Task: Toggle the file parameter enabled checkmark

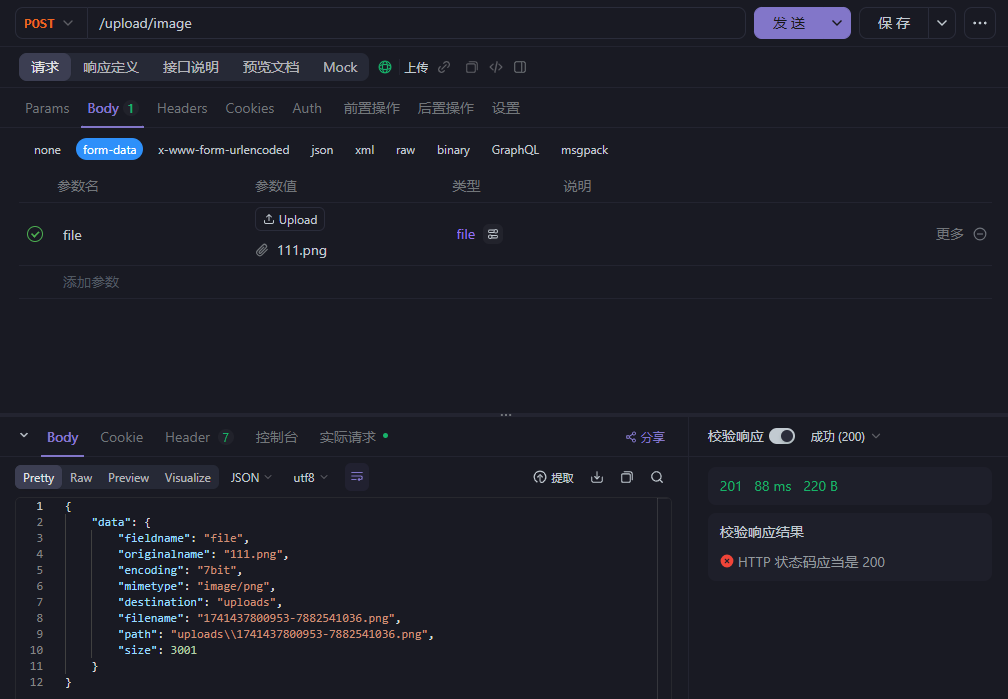Action: [x=35, y=234]
